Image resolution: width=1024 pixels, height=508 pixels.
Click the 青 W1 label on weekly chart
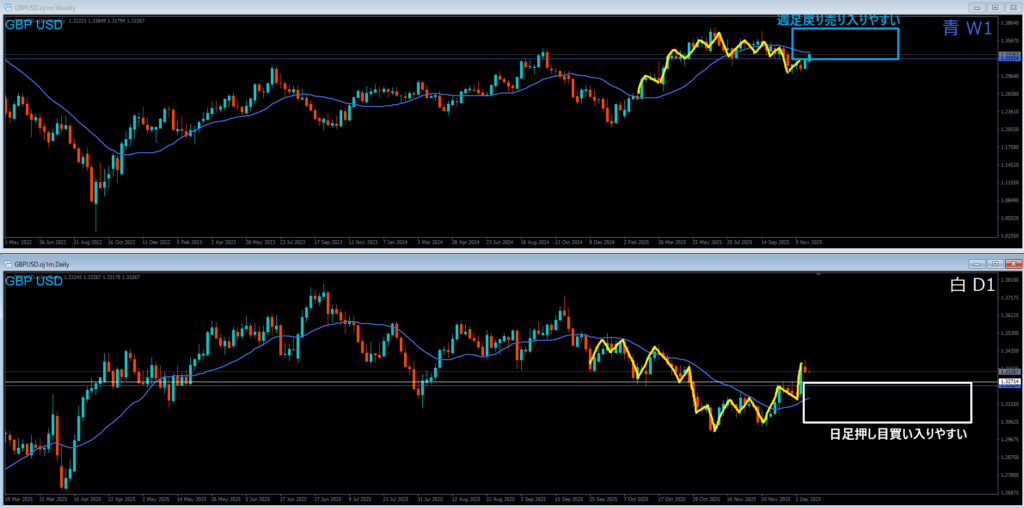(967, 29)
